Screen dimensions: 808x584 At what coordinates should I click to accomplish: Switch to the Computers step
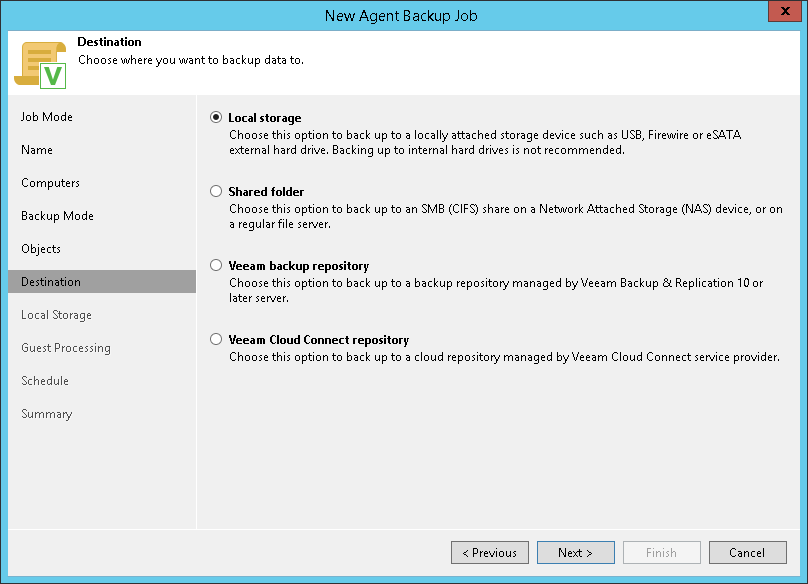point(50,183)
